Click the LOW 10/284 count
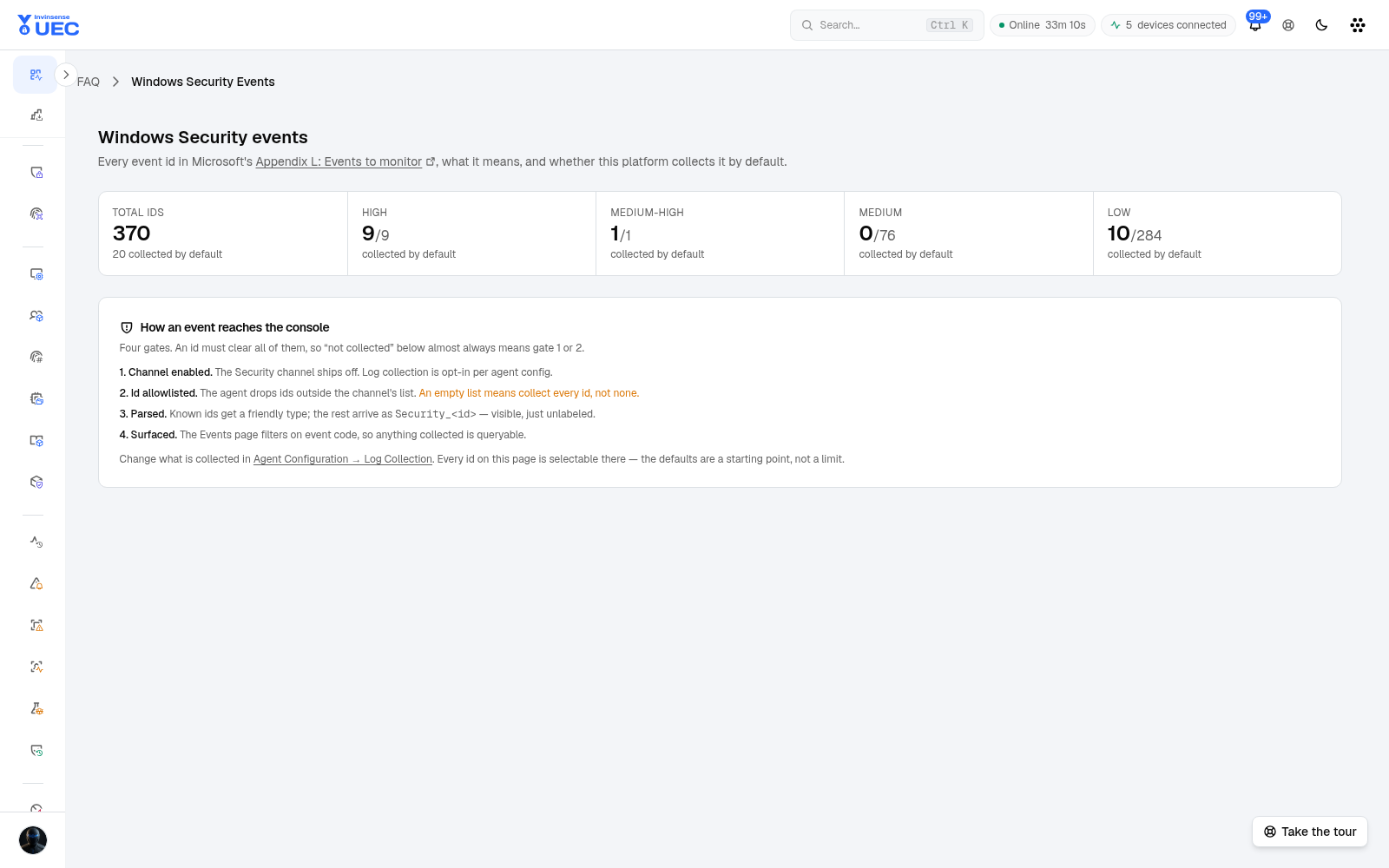The image size is (1389, 868). tap(1135, 233)
